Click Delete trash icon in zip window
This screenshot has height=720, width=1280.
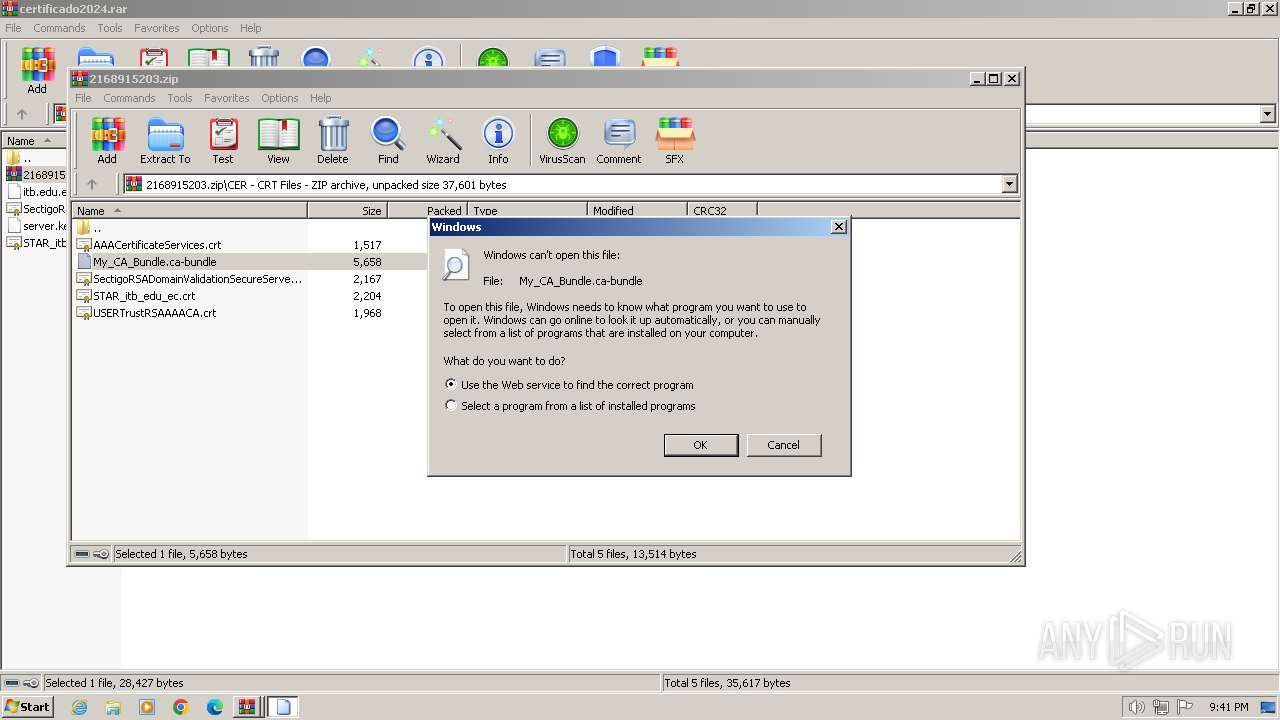coord(333,140)
